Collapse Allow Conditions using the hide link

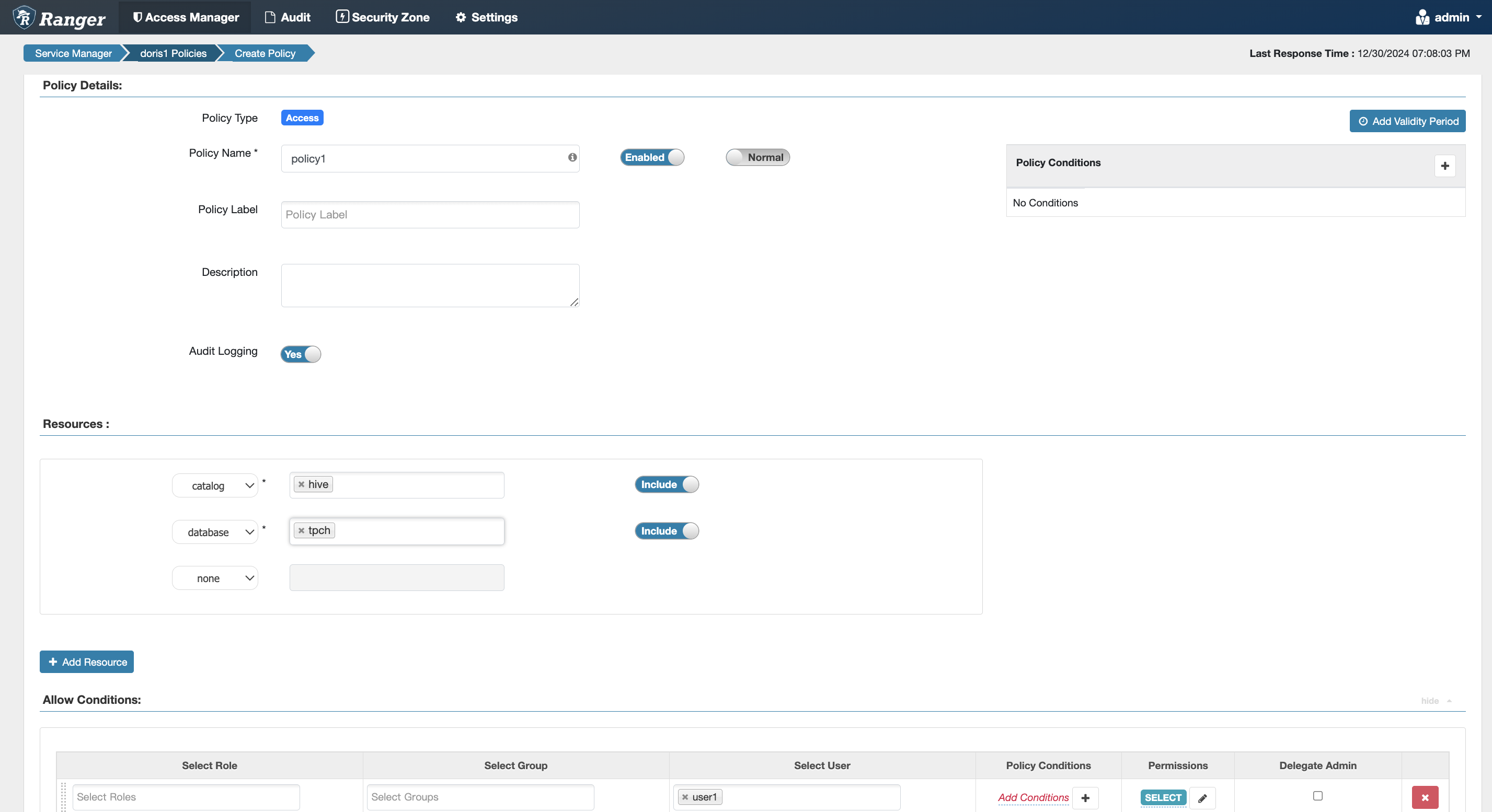1430,700
